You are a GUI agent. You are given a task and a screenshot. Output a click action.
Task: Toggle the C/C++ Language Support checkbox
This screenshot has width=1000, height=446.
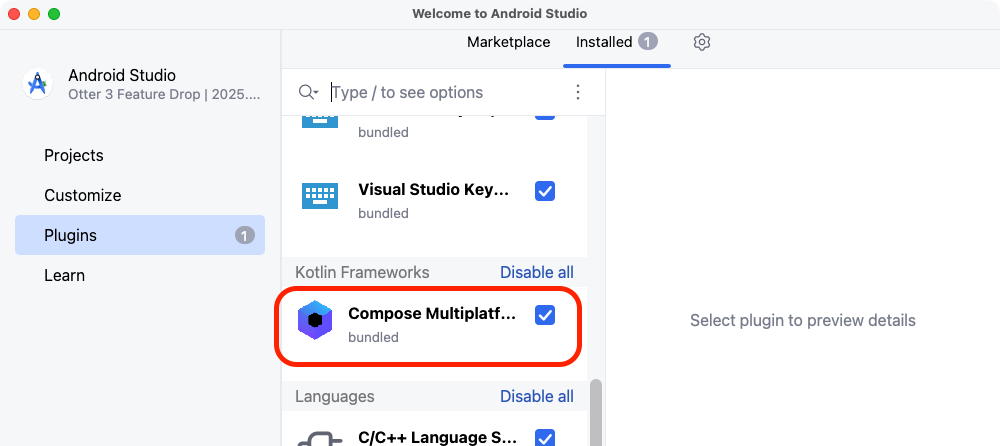click(x=545, y=437)
